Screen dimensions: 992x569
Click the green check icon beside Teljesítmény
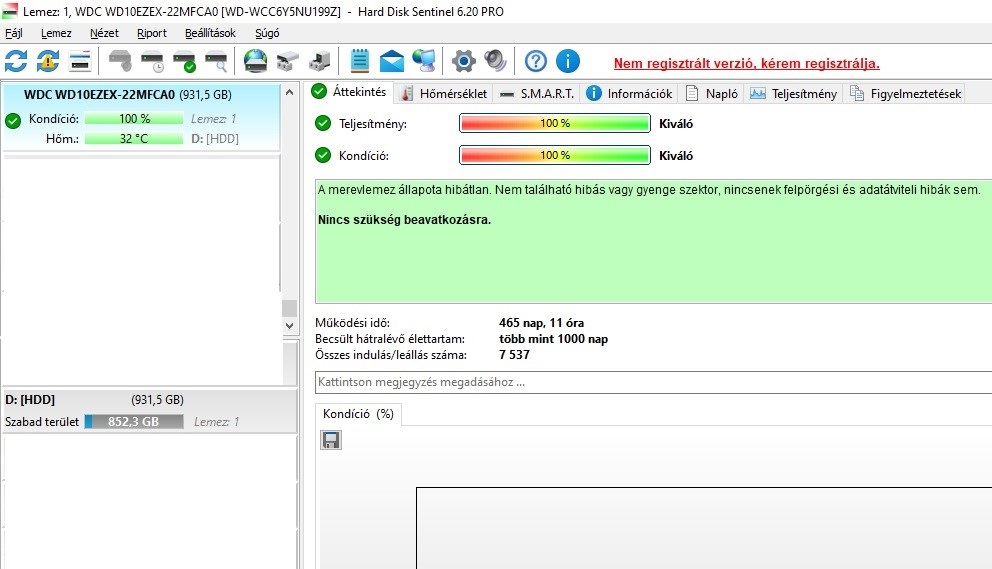point(323,123)
